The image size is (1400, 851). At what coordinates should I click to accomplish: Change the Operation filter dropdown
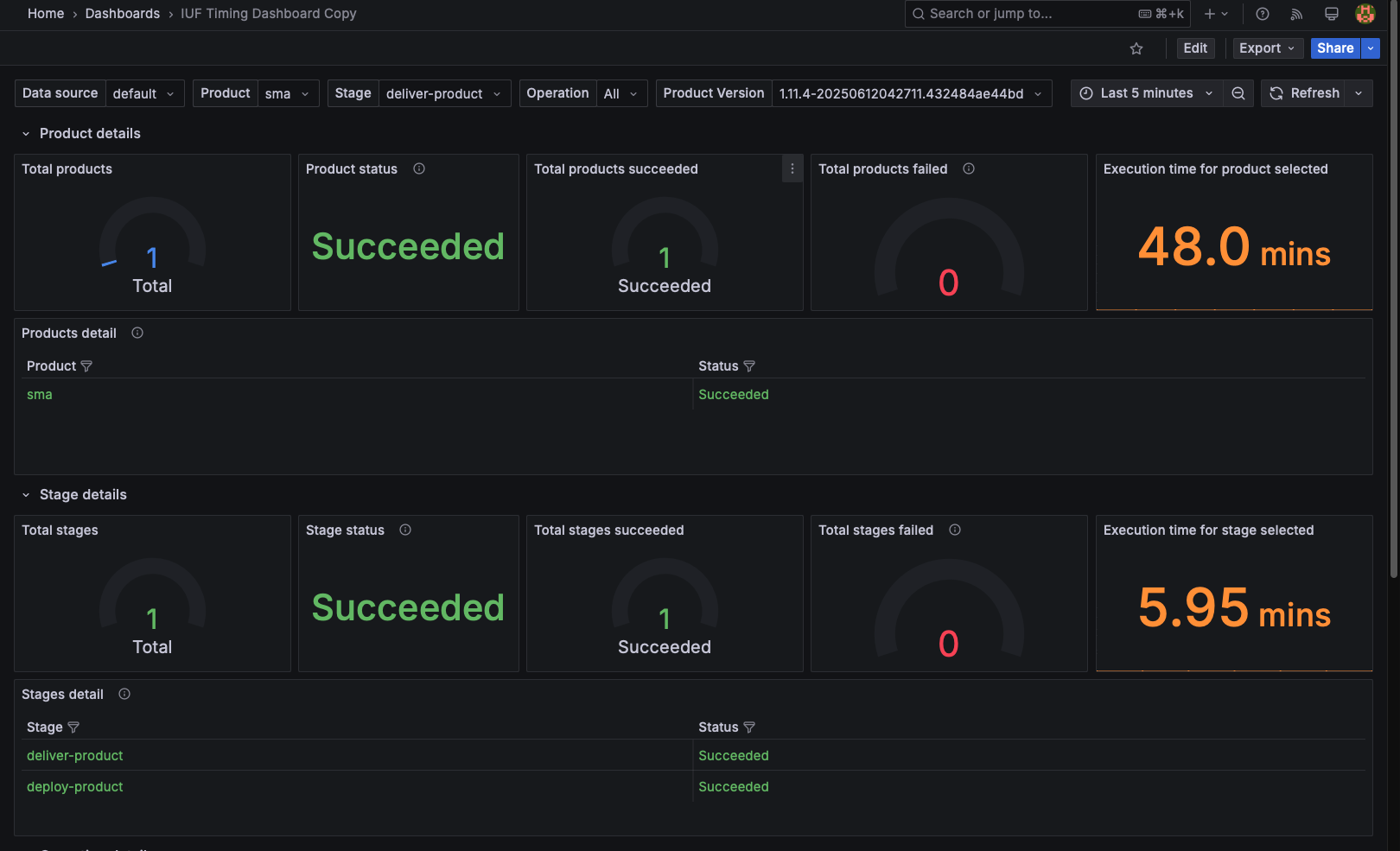[x=620, y=93]
